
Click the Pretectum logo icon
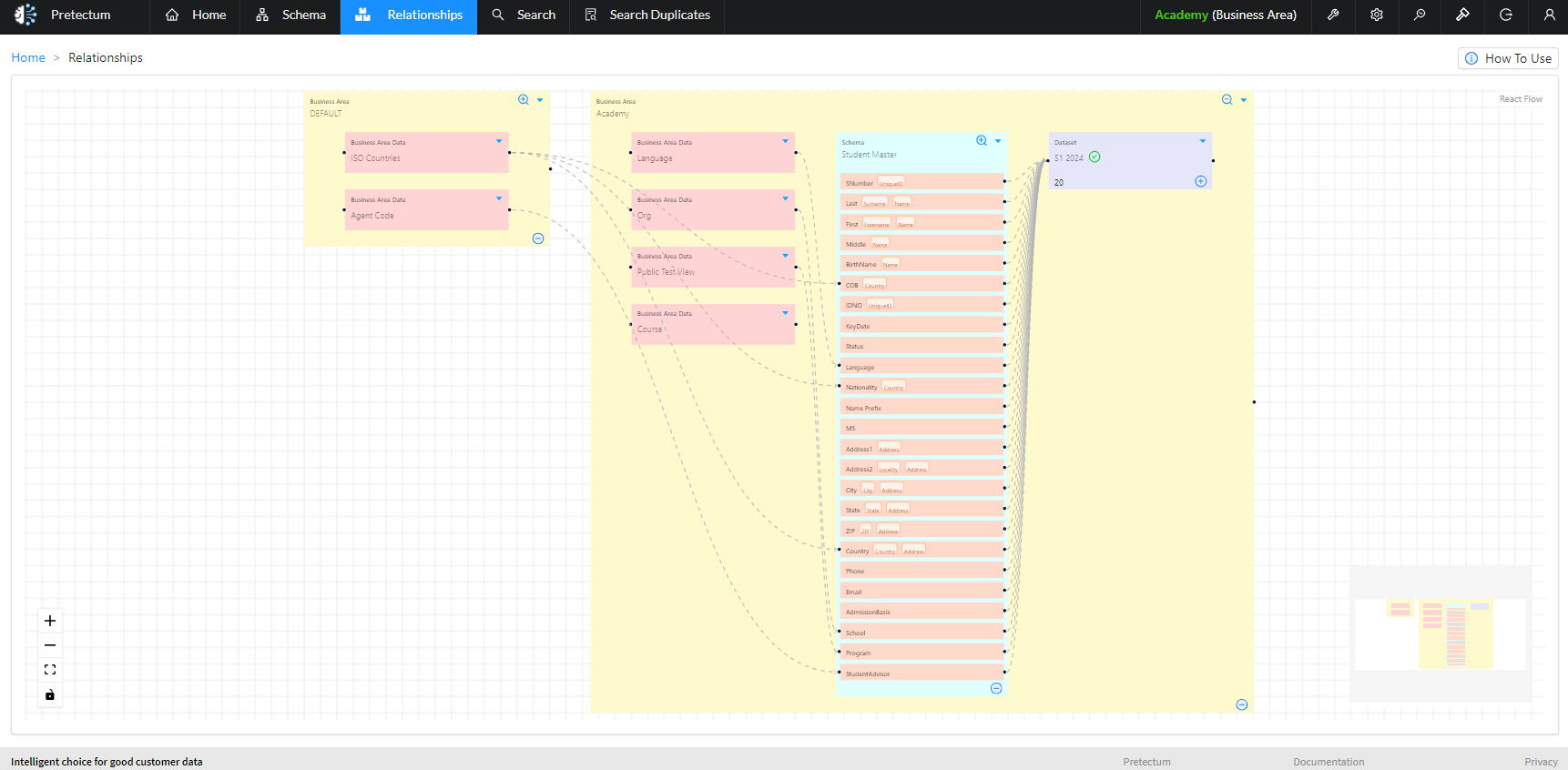tap(25, 15)
